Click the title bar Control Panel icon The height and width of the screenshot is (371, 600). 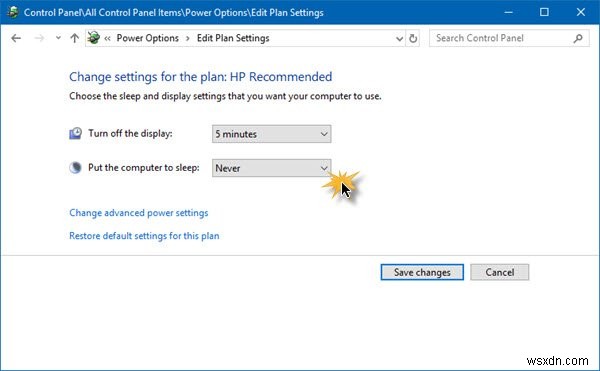[12, 12]
